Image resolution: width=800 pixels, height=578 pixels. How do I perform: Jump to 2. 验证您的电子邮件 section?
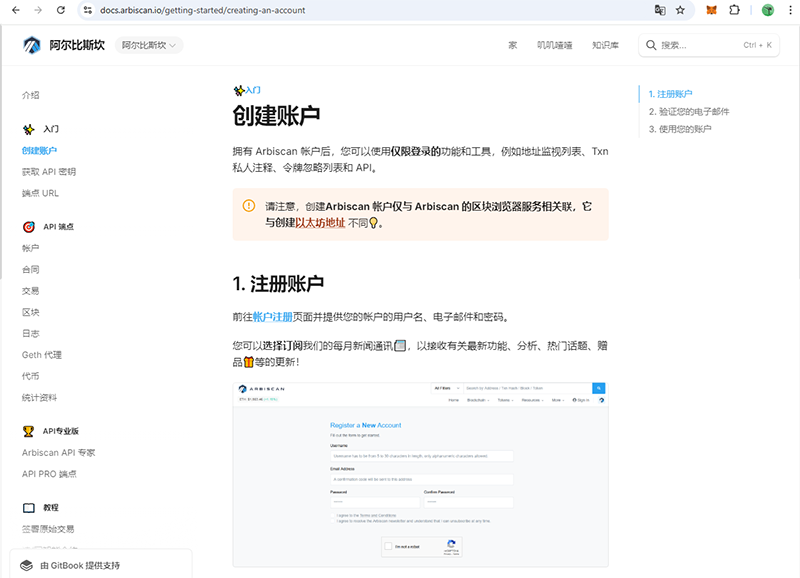pyautogui.click(x=689, y=111)
